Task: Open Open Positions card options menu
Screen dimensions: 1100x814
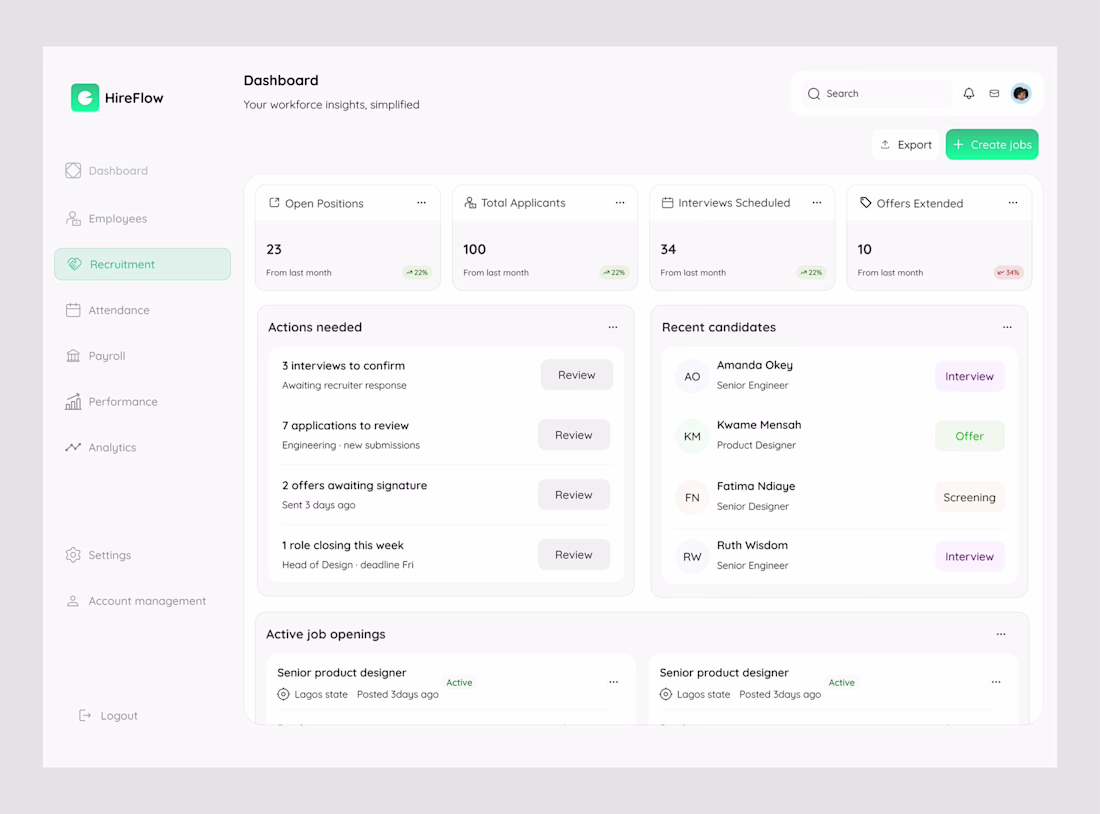Action: tap(422, 203)
